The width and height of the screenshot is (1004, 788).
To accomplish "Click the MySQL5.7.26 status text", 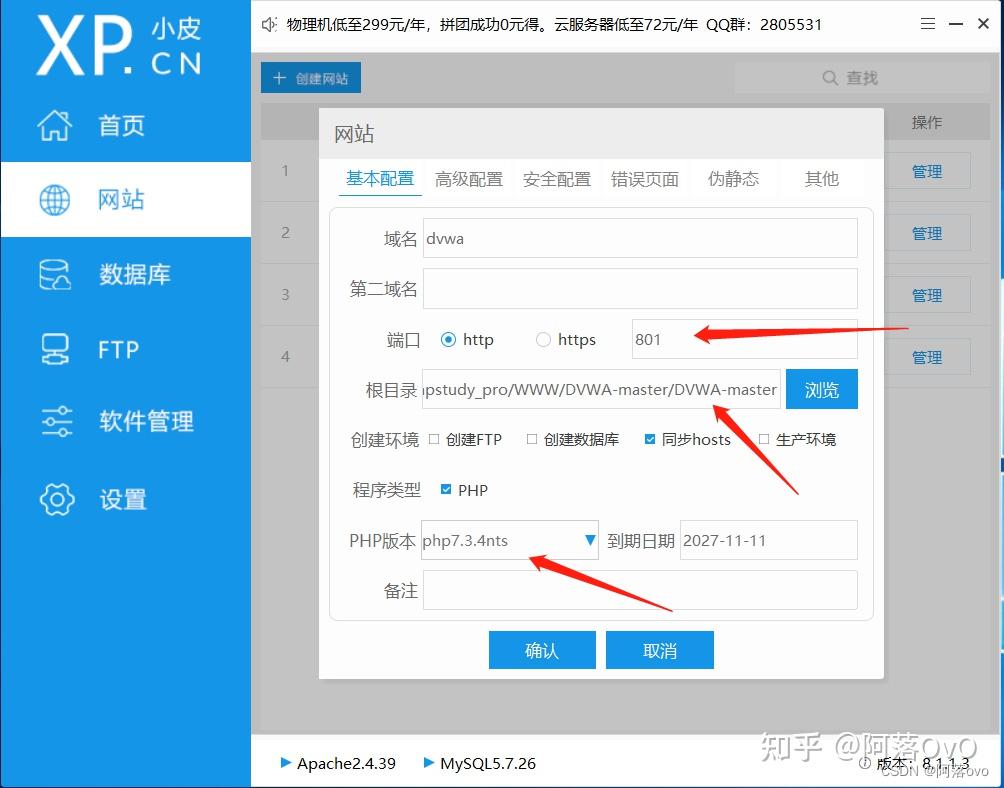I will point(488,763).
